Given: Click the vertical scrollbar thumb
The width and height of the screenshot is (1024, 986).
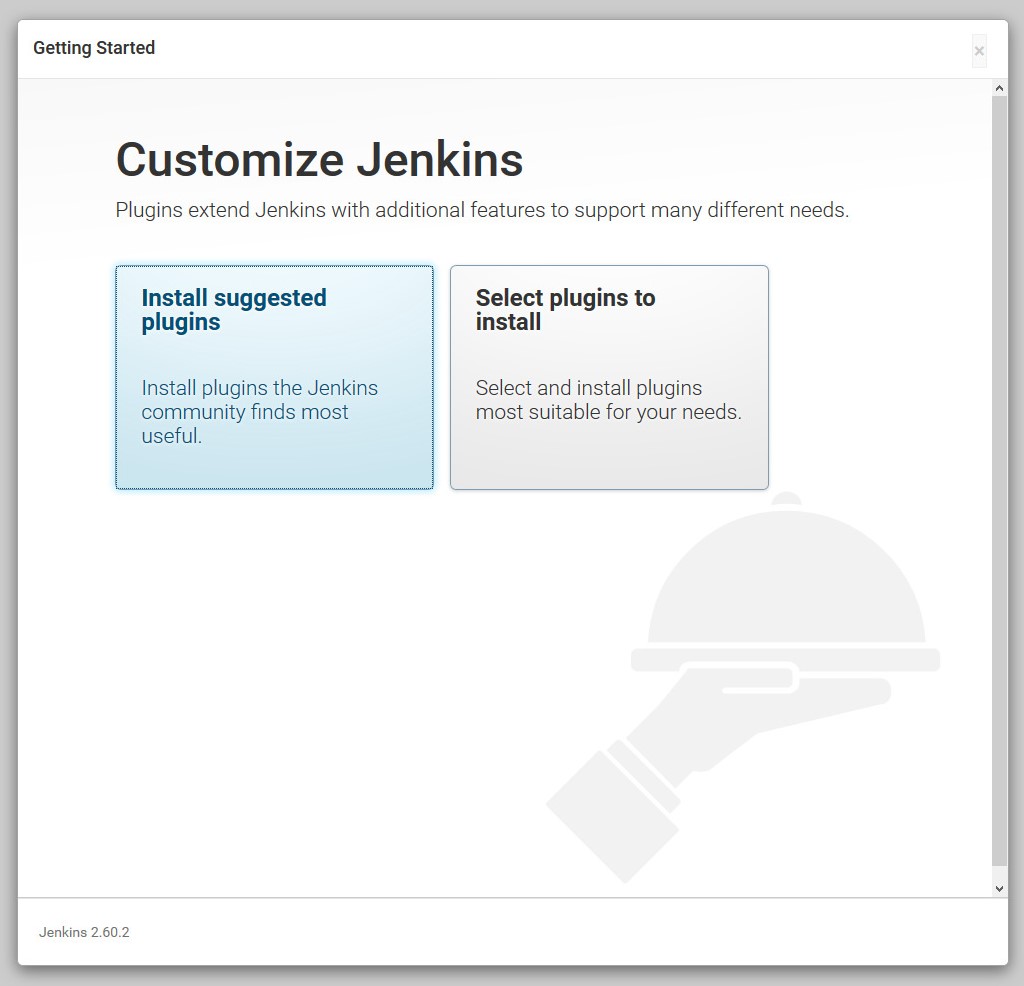Looking at the screenshot, I should coord(999,481).
